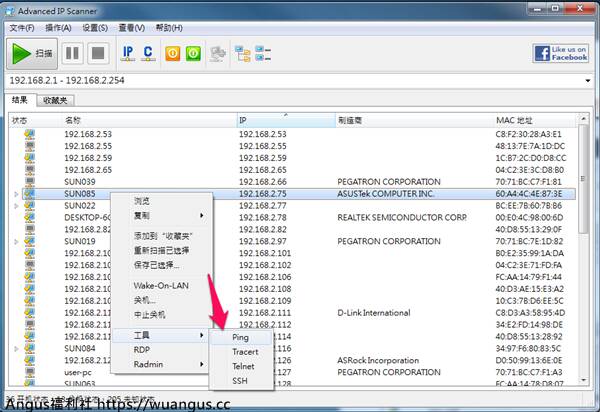Stop the scan with the square button
The height and width of the screenshot is (412, 600).
(x=98, y=53)
